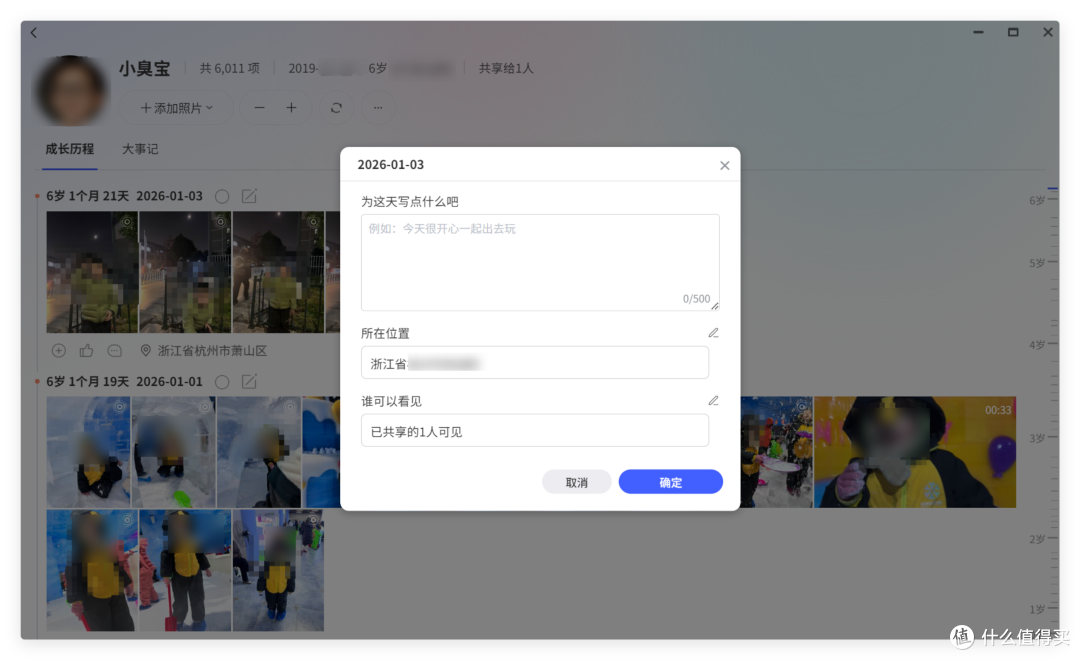
Task: Click the 共享给1人 sharing text
Action: pyautogui.click(x=506, y=68)
